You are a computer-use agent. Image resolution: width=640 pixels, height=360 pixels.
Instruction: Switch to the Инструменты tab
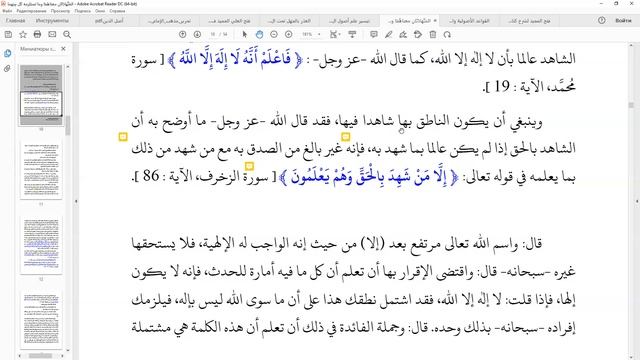click(52, 20)
